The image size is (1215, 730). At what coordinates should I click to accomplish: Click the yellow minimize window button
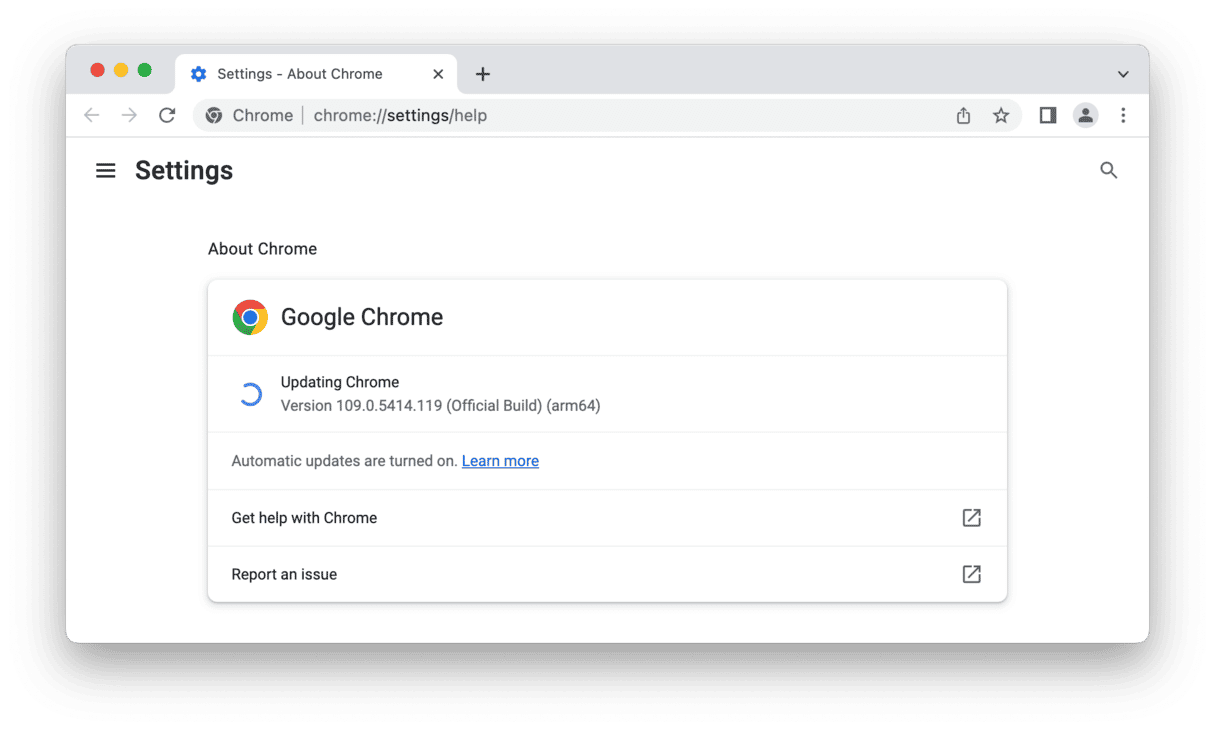[121, 70]
